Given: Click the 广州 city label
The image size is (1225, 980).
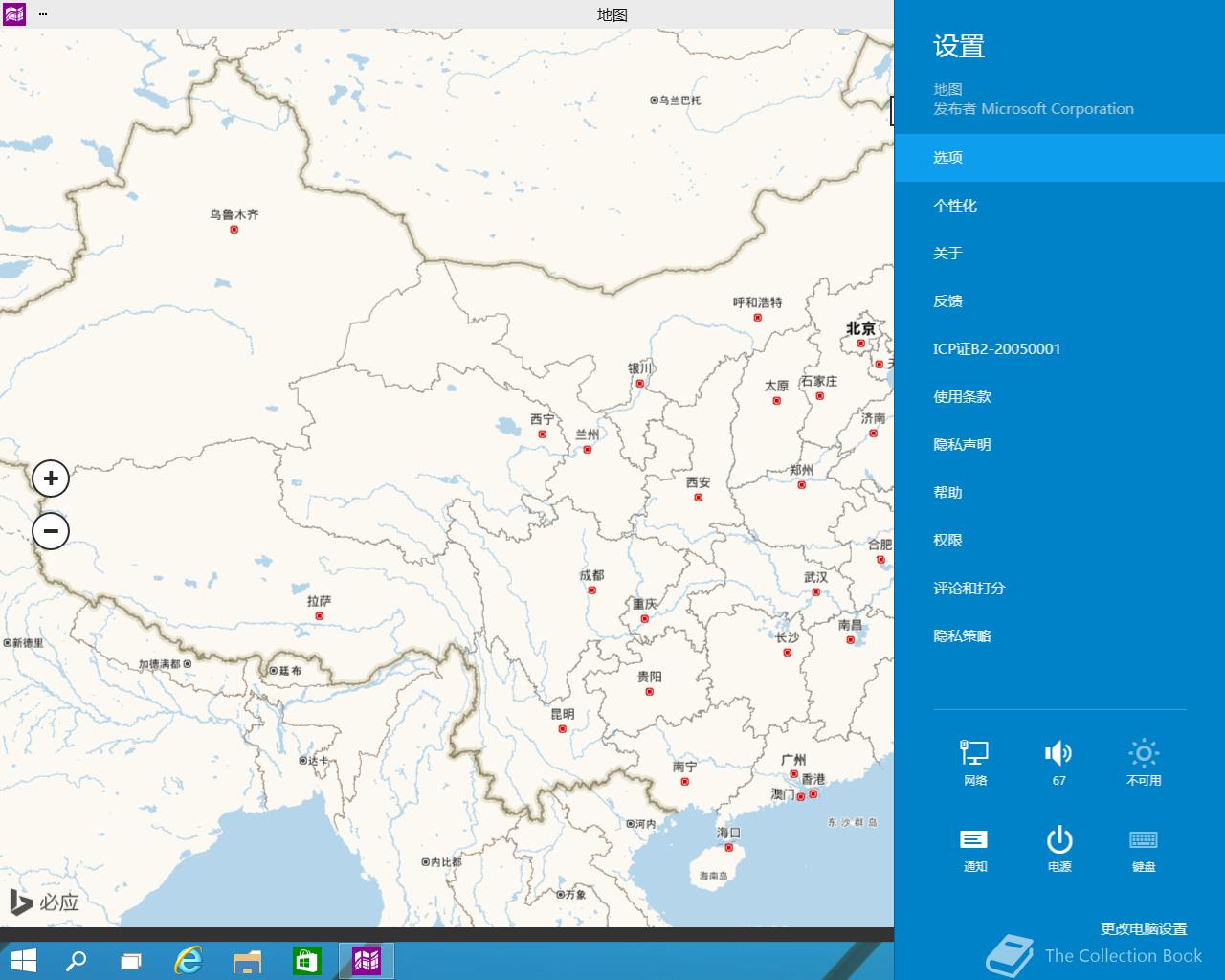Looking at the screenshot, I should pos(793,760).
